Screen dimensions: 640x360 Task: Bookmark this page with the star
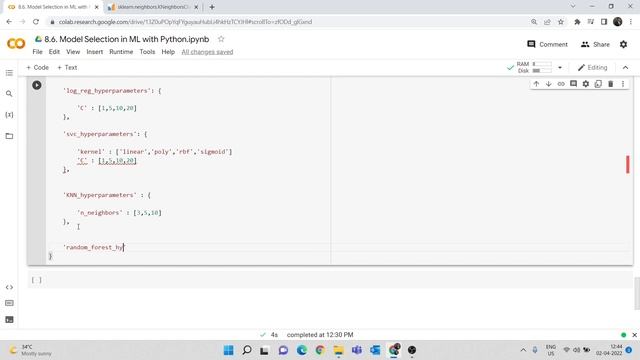point(561,22)
